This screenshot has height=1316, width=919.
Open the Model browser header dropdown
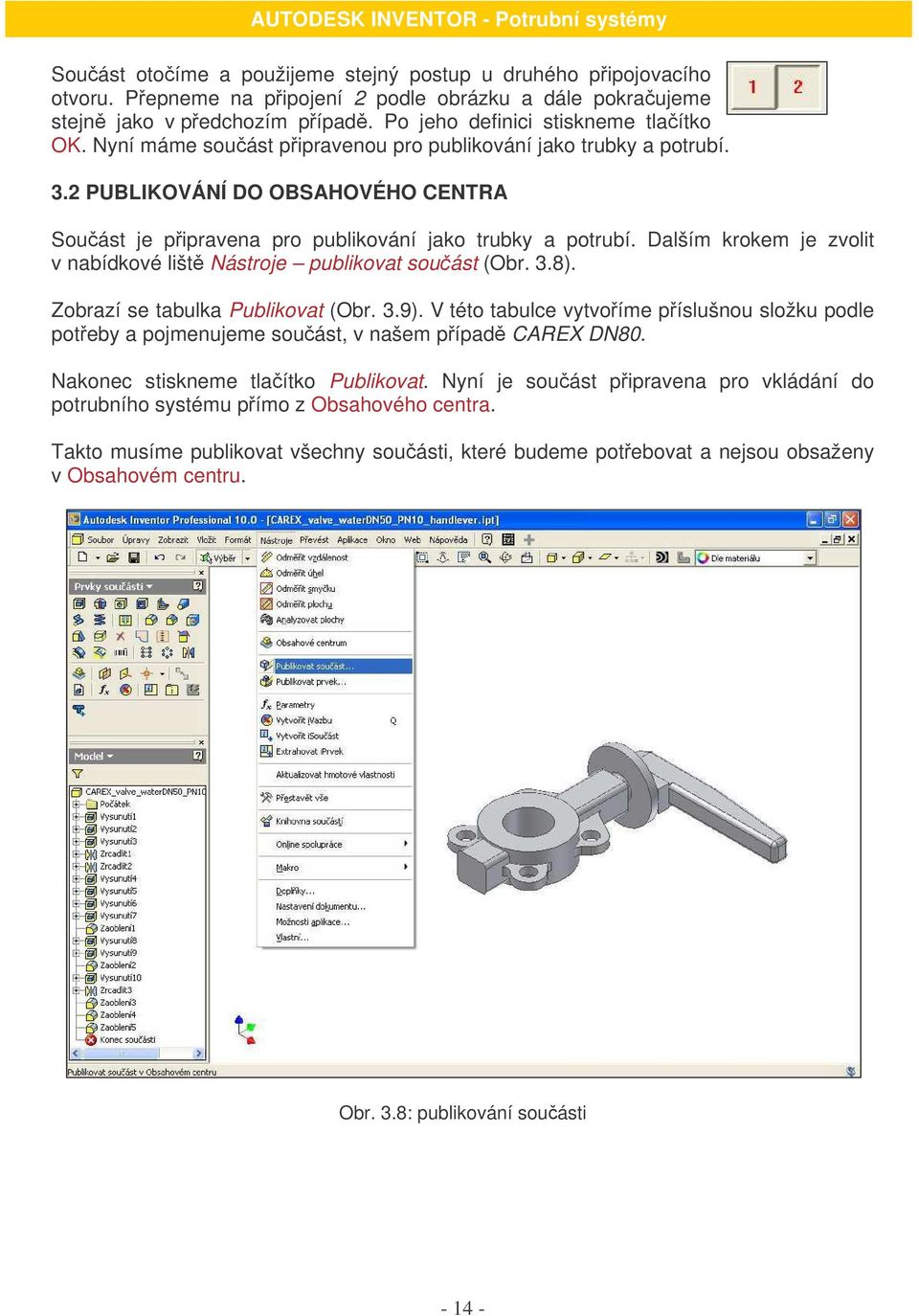click(x=110, y=757)
